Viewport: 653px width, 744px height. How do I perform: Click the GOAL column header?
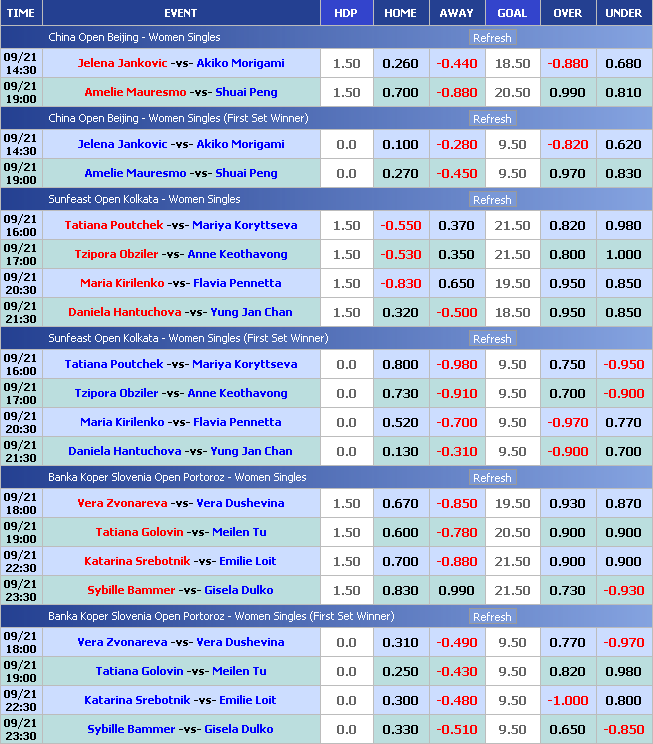512,13
